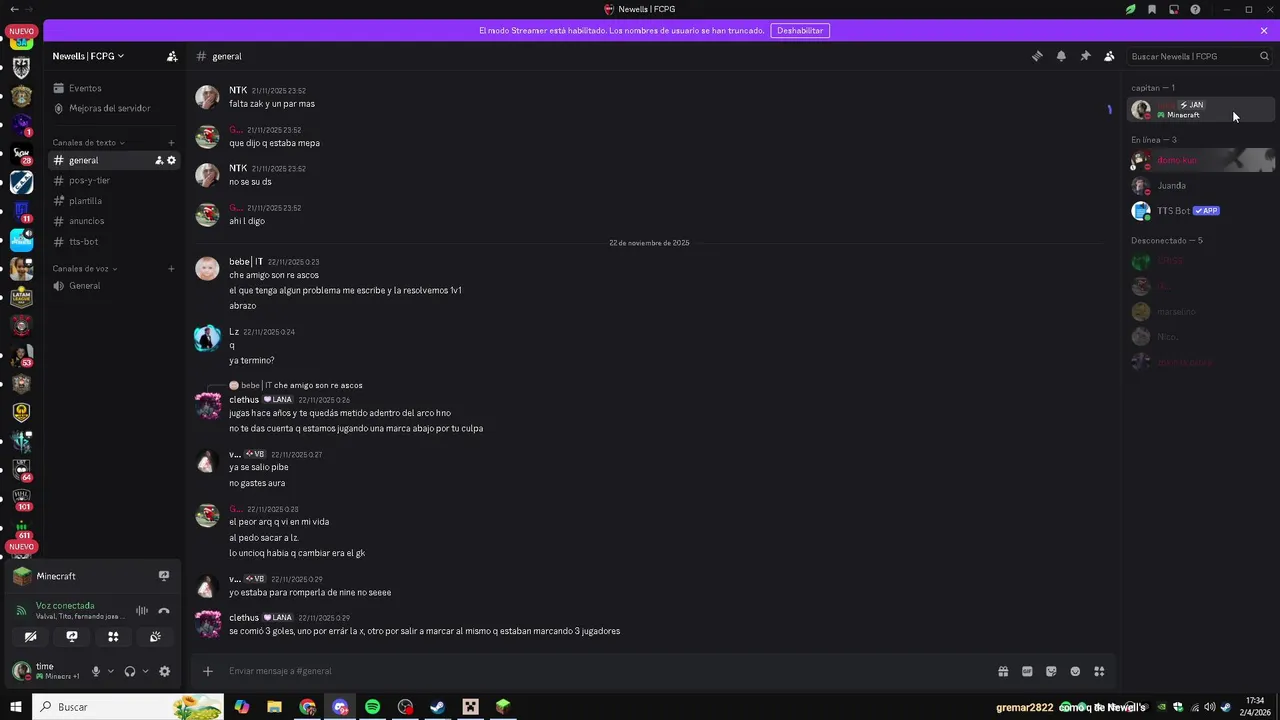The image size is (1280, 720).
Task: Join the General voice channel
Action: [x=115, y=286]
